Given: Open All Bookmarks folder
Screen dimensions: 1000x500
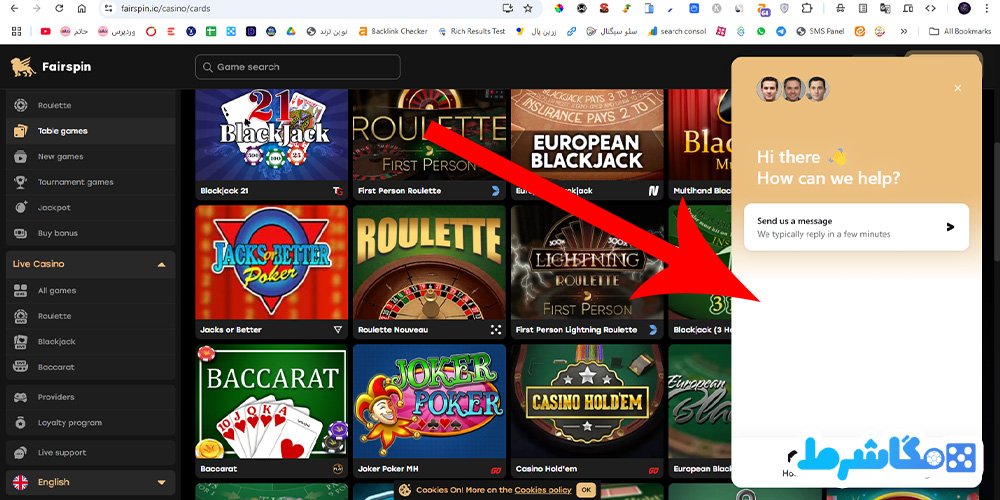Looking at the screenshot, I should 960,31.
